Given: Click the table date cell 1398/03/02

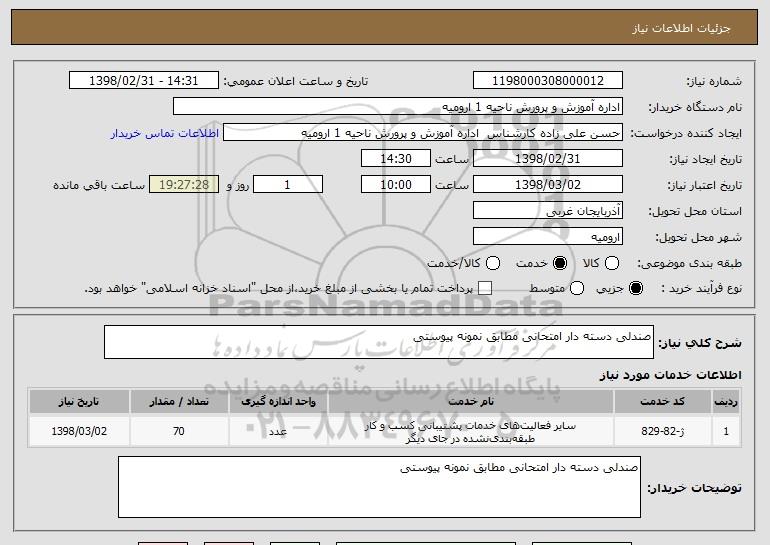Looking at the screenshot, I should (x=79, y=432).
